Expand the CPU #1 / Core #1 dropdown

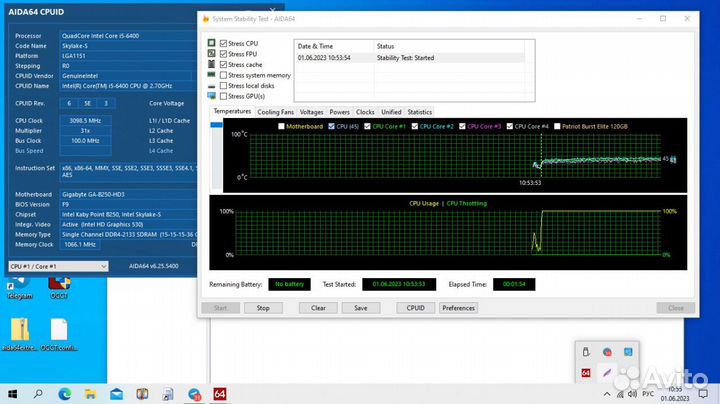58,266
